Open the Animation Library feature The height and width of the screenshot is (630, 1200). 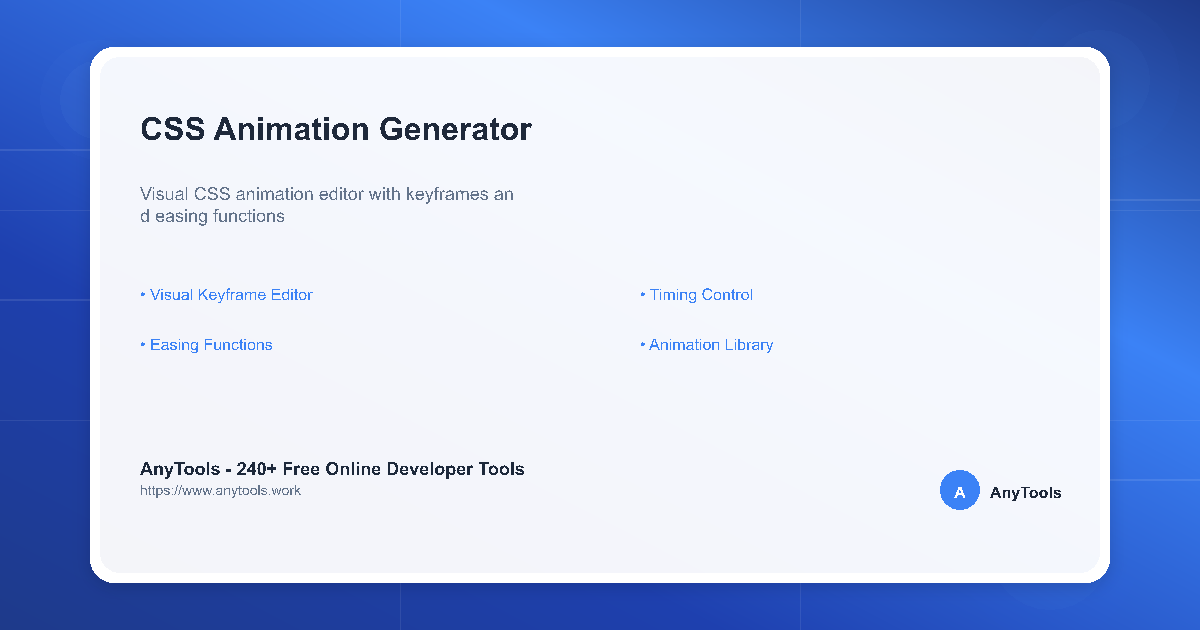[710, 344]
